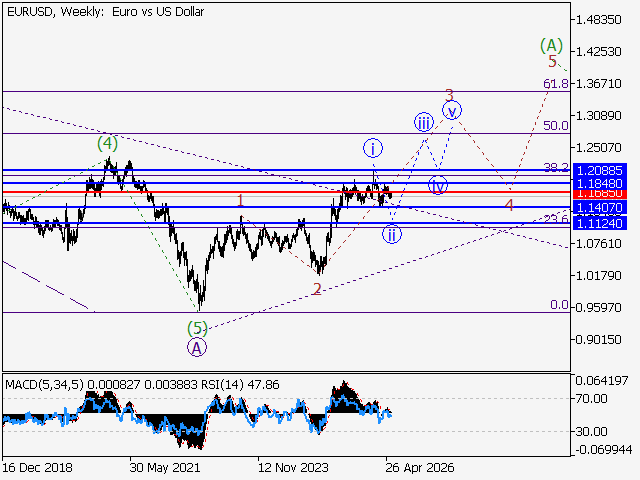The width and height of the screenshot is (640, 480).
Task: Select the circled blue iv wave label
Action: coord(438,185)
